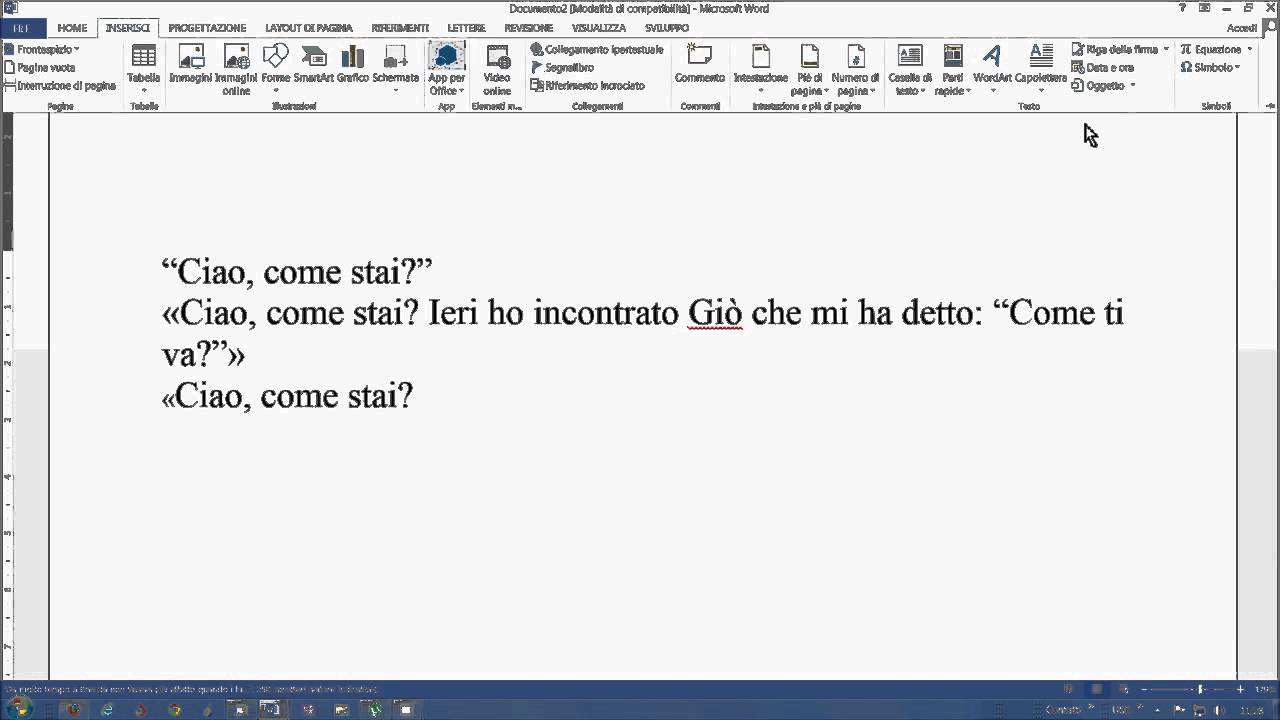Open Internet Explorer from taskbar
Screen dimensions: 1280x720
(107, 709)
